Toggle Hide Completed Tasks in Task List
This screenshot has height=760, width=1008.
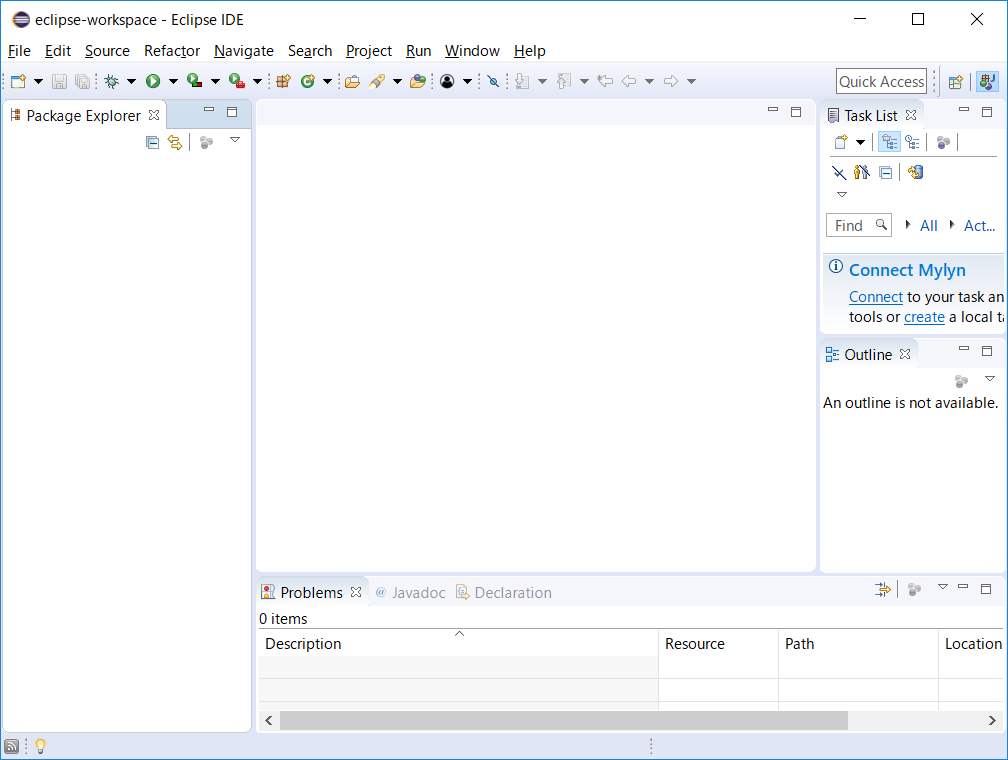[838, 172]
